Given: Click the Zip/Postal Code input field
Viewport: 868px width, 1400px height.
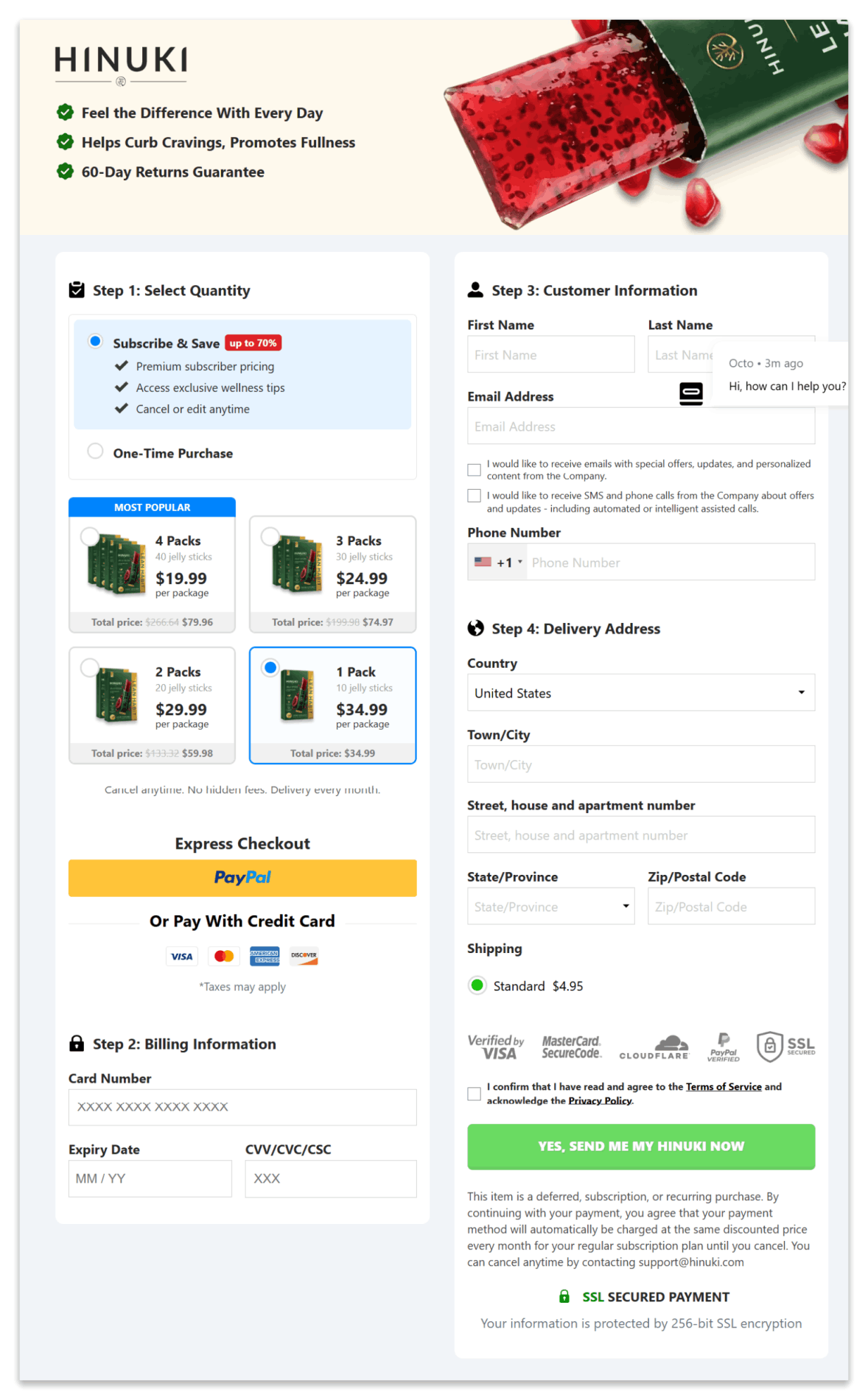Looking at the screenshot, I should [732, 906].
